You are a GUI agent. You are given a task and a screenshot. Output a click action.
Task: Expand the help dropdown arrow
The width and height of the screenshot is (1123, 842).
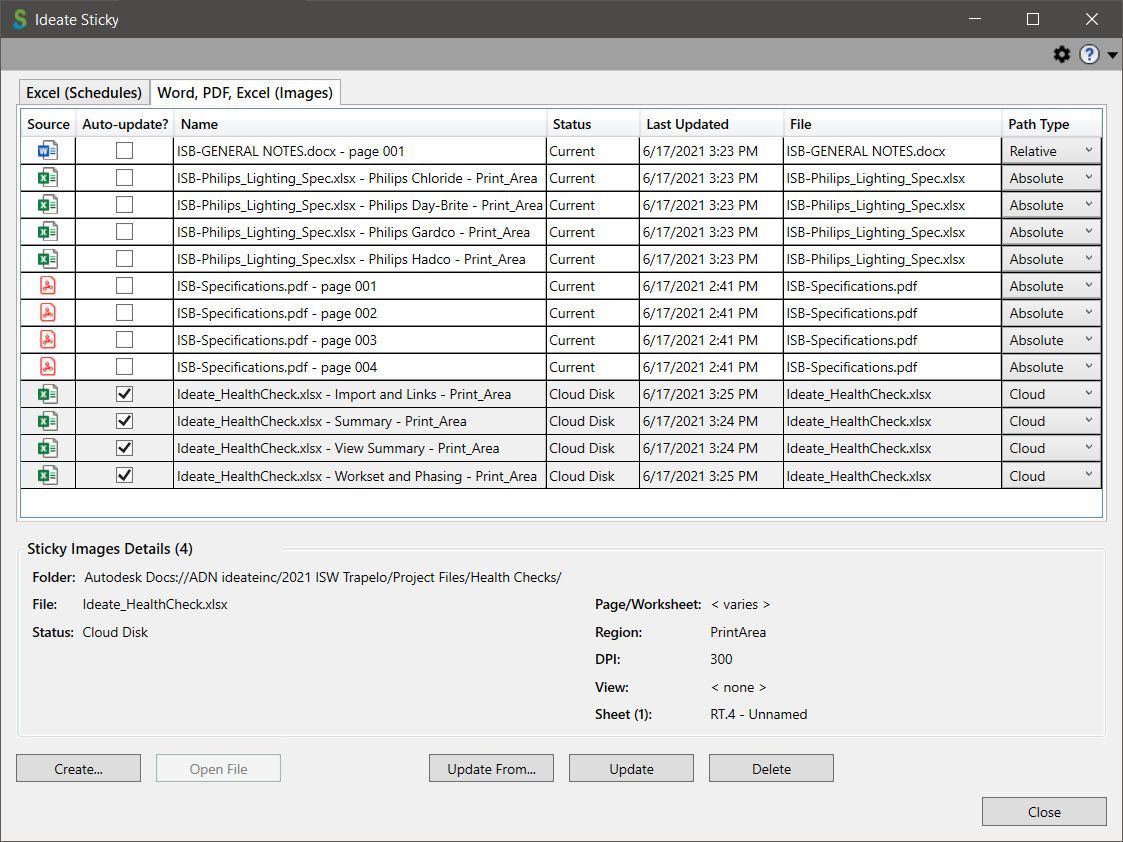1112,55
